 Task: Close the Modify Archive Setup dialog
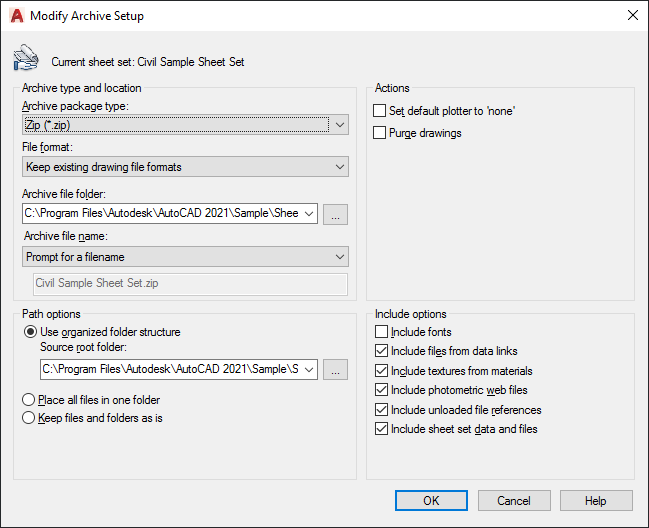(632, 16)
